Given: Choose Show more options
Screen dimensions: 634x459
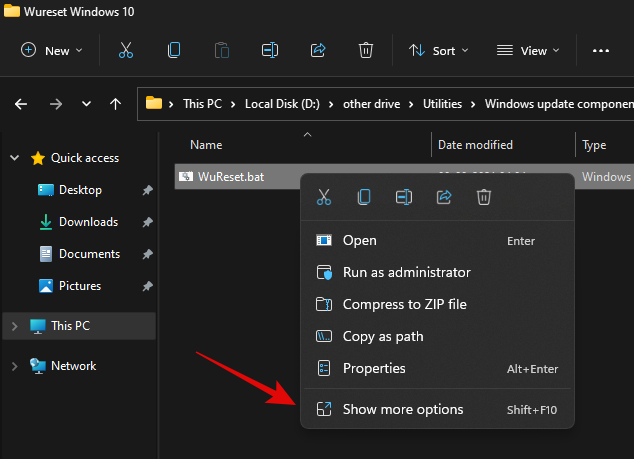Looking at the screenshot, I should 403,409.
